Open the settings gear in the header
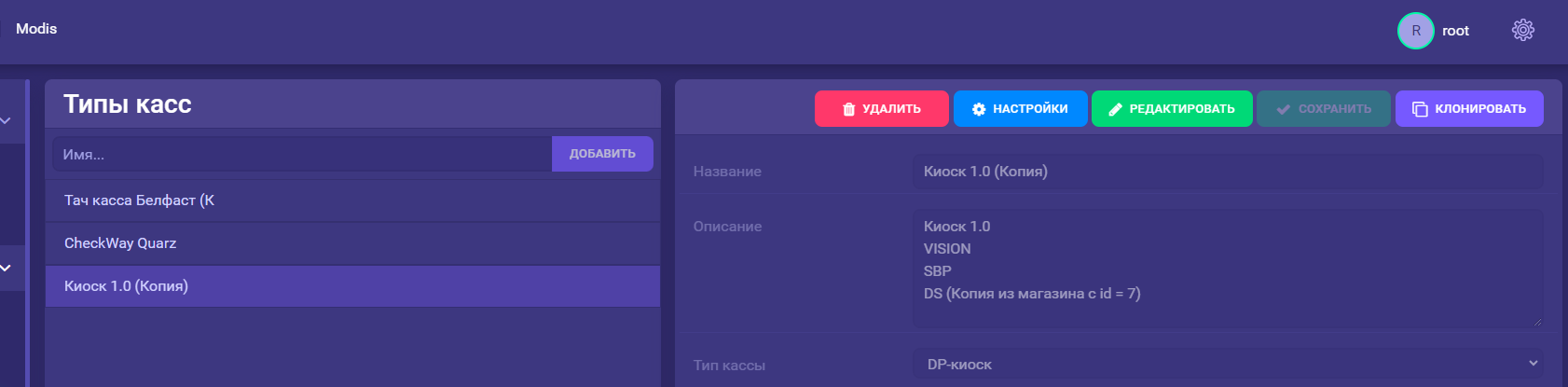This screenshot has width=1568, height=387. (x=1522, y=30)
